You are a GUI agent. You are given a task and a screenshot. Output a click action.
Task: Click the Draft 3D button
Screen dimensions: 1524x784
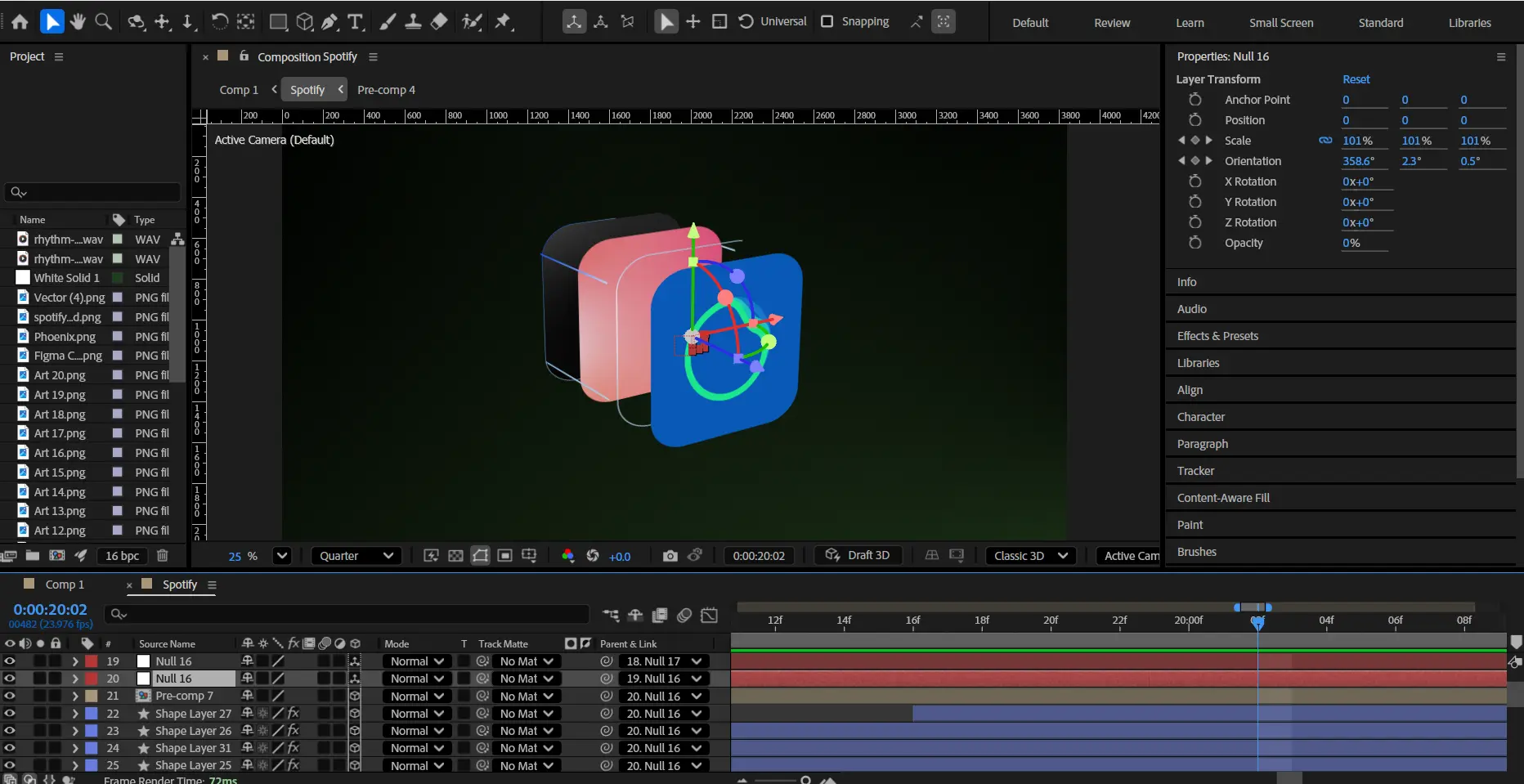coord(858,555)
